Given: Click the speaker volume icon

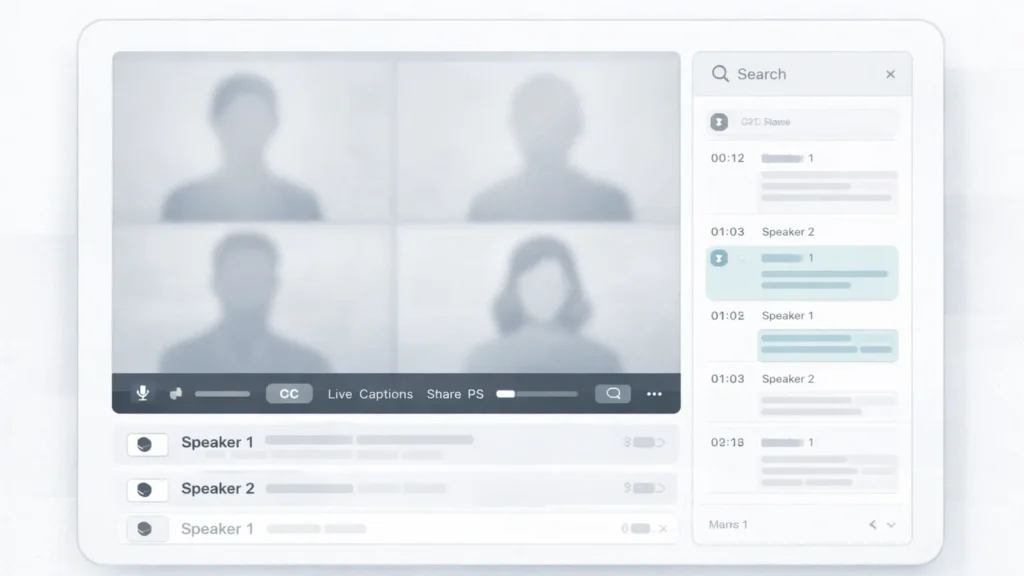Looking at the screenshot, I should point(176,394).
